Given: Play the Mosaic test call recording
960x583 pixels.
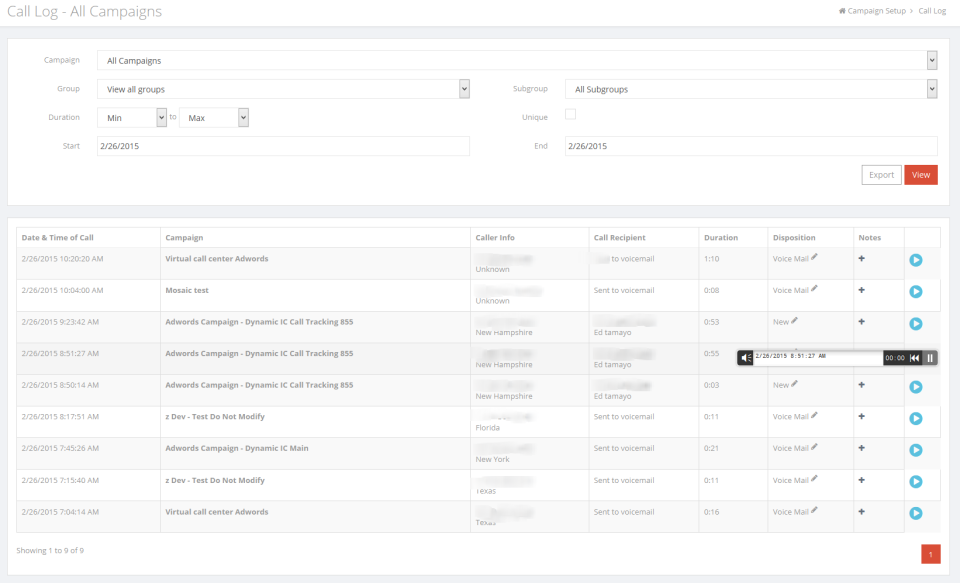Looking at the screenshot, I should [x=915, y=292].
